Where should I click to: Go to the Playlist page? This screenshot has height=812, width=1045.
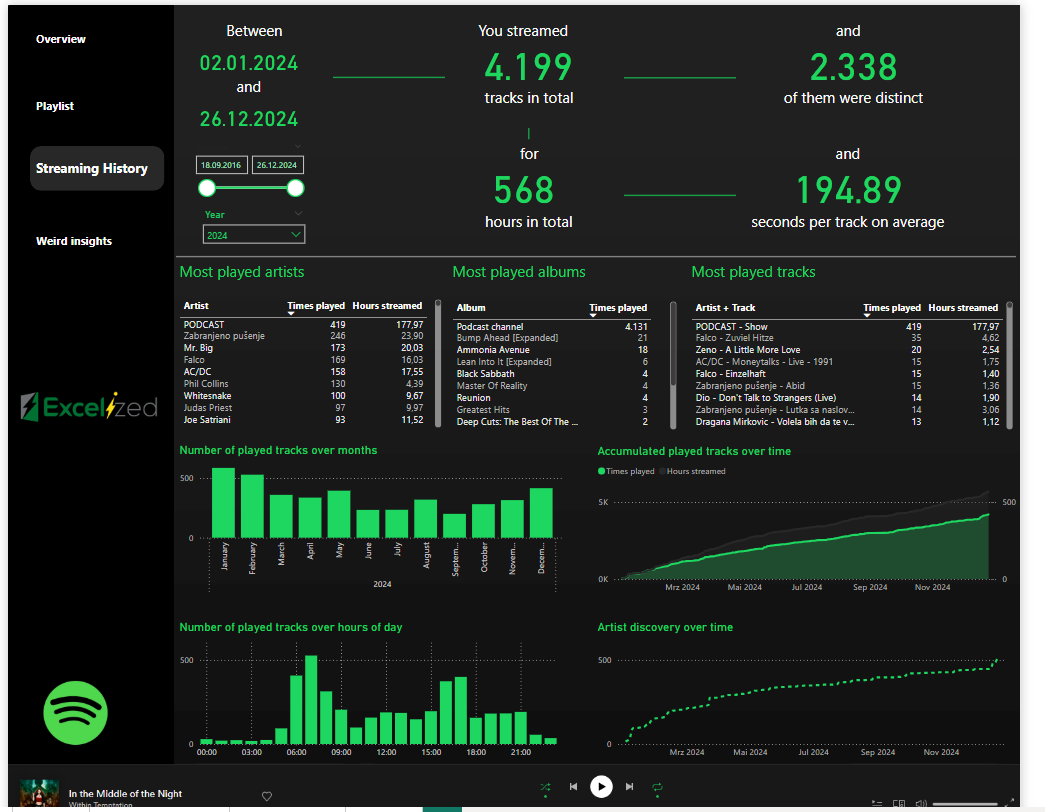[55, 106]
